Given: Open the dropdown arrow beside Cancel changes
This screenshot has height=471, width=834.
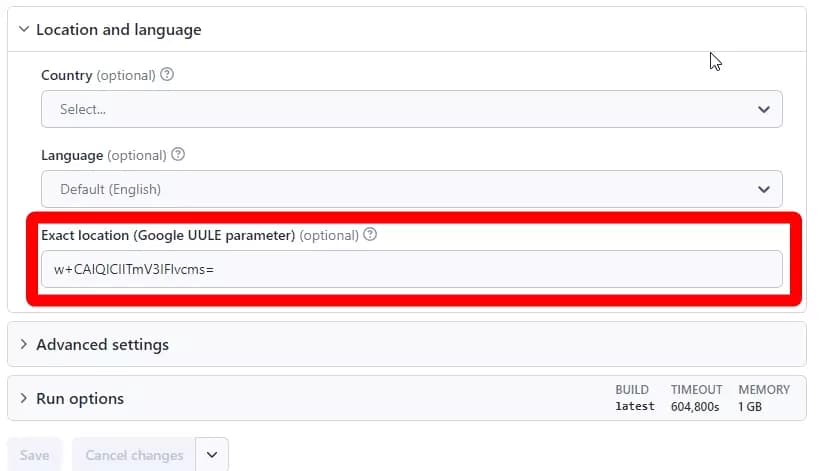Looking at the screenshot, I should pyautogui.click(x=212, y=455).
